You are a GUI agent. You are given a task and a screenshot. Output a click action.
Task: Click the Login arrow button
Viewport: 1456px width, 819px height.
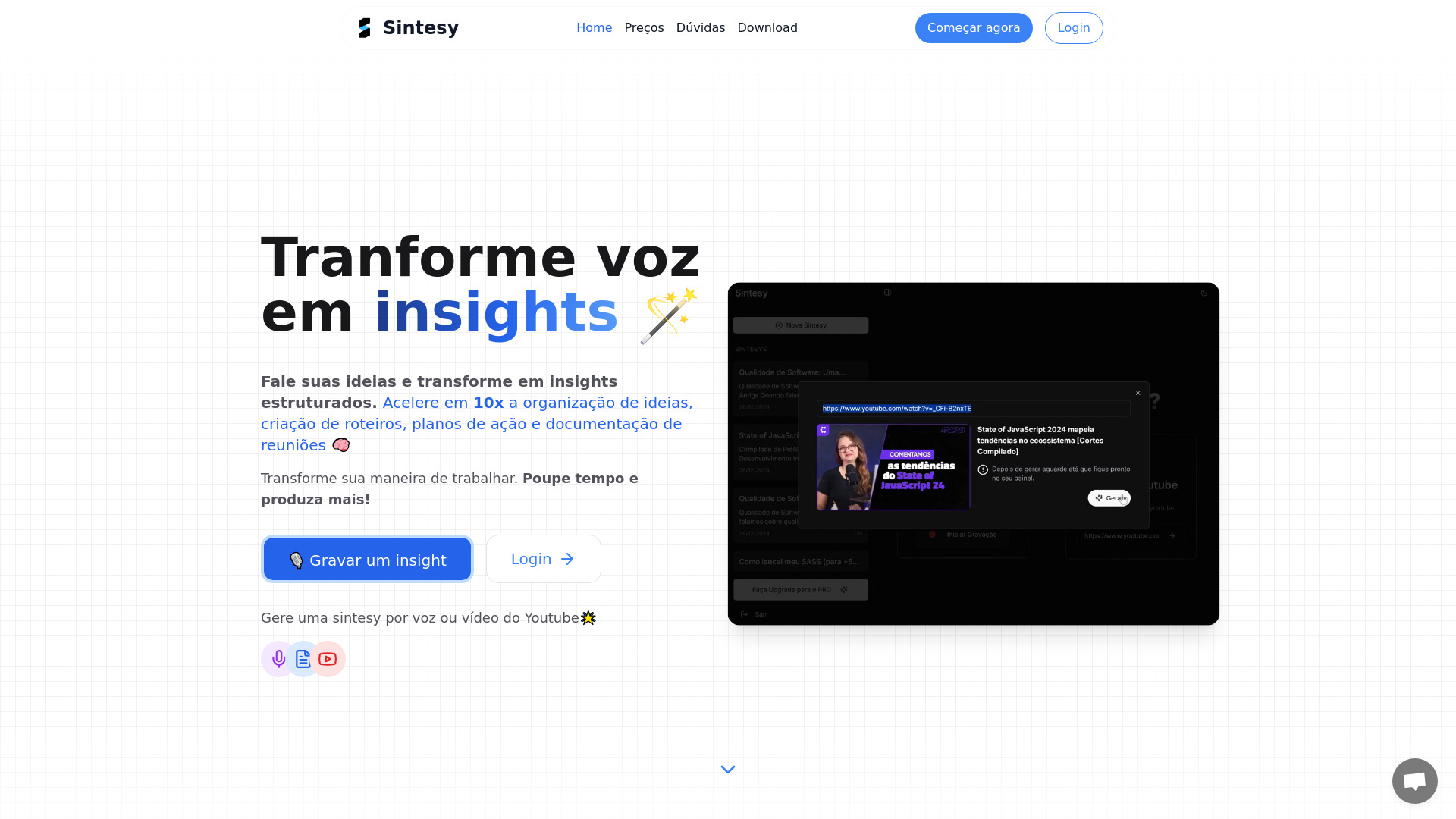543,559
